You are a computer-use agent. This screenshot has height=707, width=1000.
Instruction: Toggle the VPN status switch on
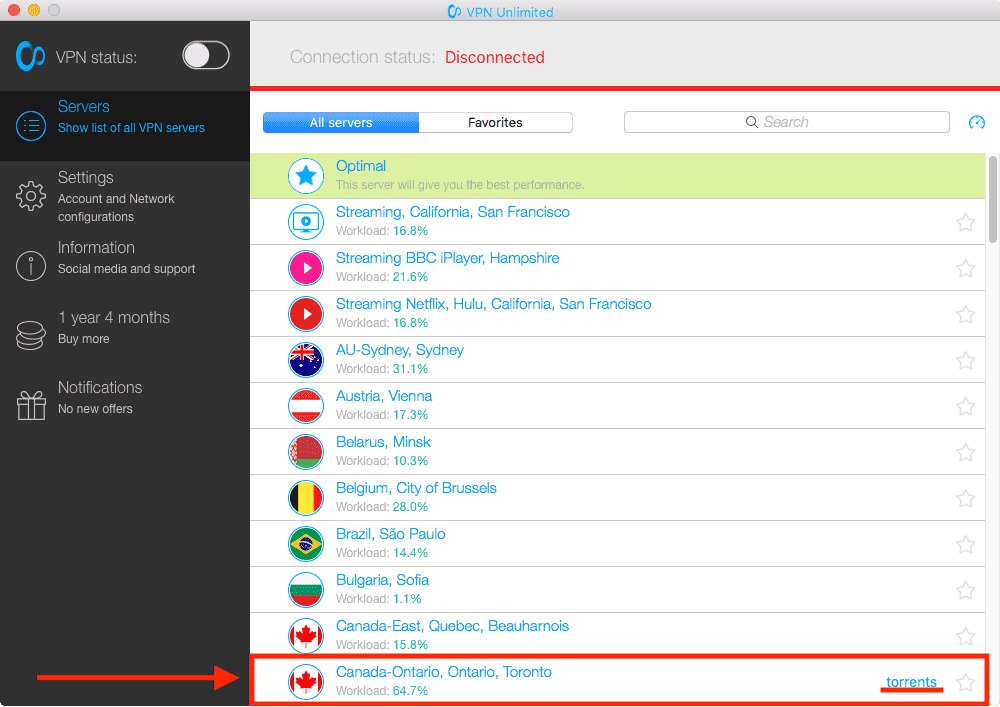point(205,56)
